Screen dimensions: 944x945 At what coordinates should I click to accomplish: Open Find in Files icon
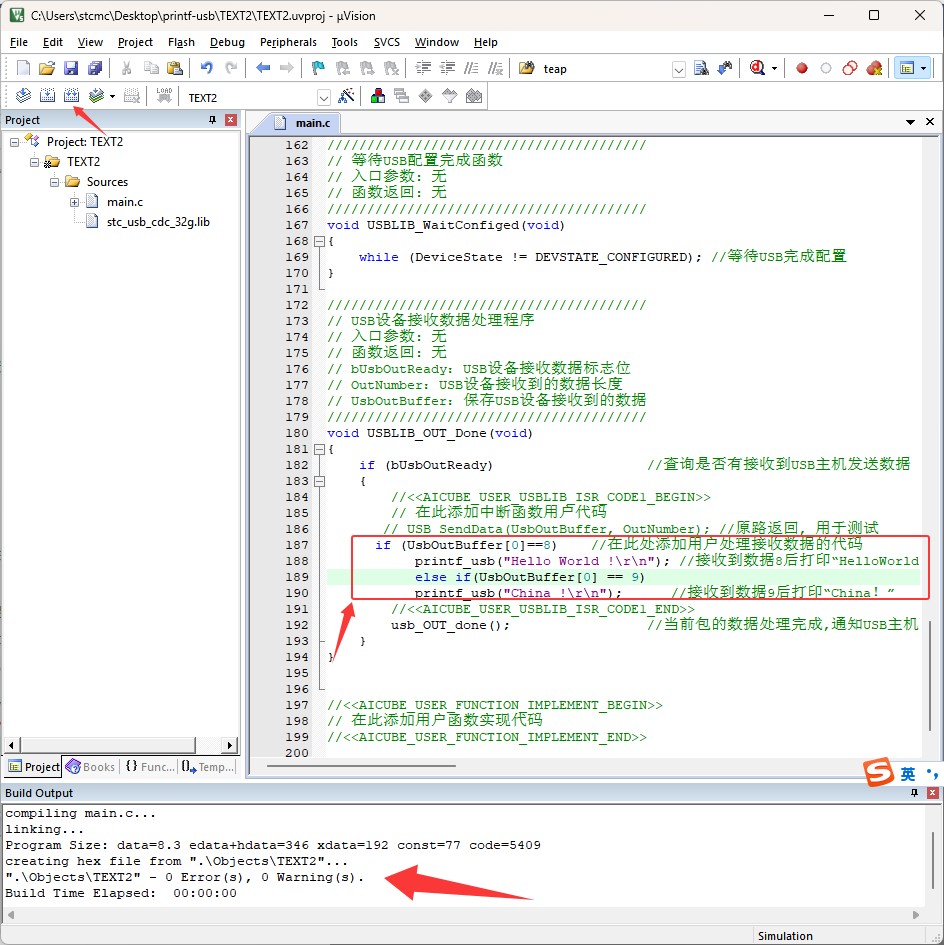[526, 68]
